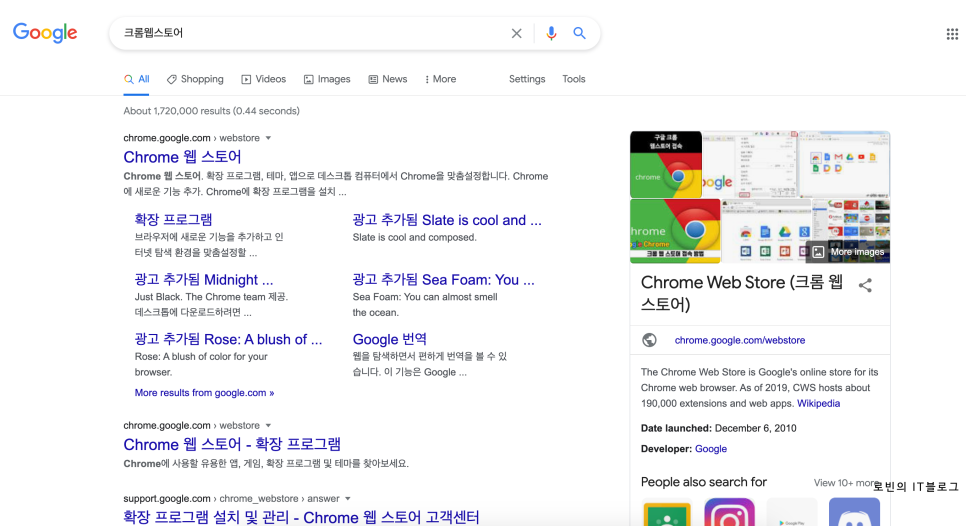This screenshot has width=966, height=526.
Task: Expand dropdown arrow of first chrome.google.com result
Action: 268,138
